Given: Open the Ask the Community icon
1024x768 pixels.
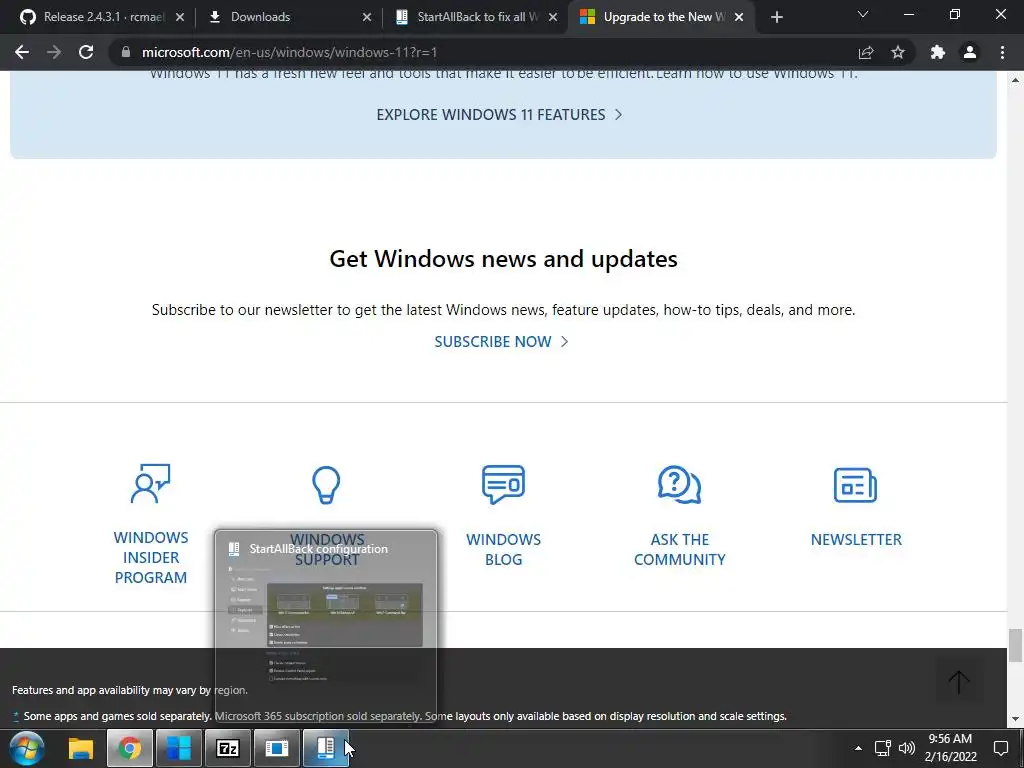Looking at the screenshot, I should pos(679,485).
